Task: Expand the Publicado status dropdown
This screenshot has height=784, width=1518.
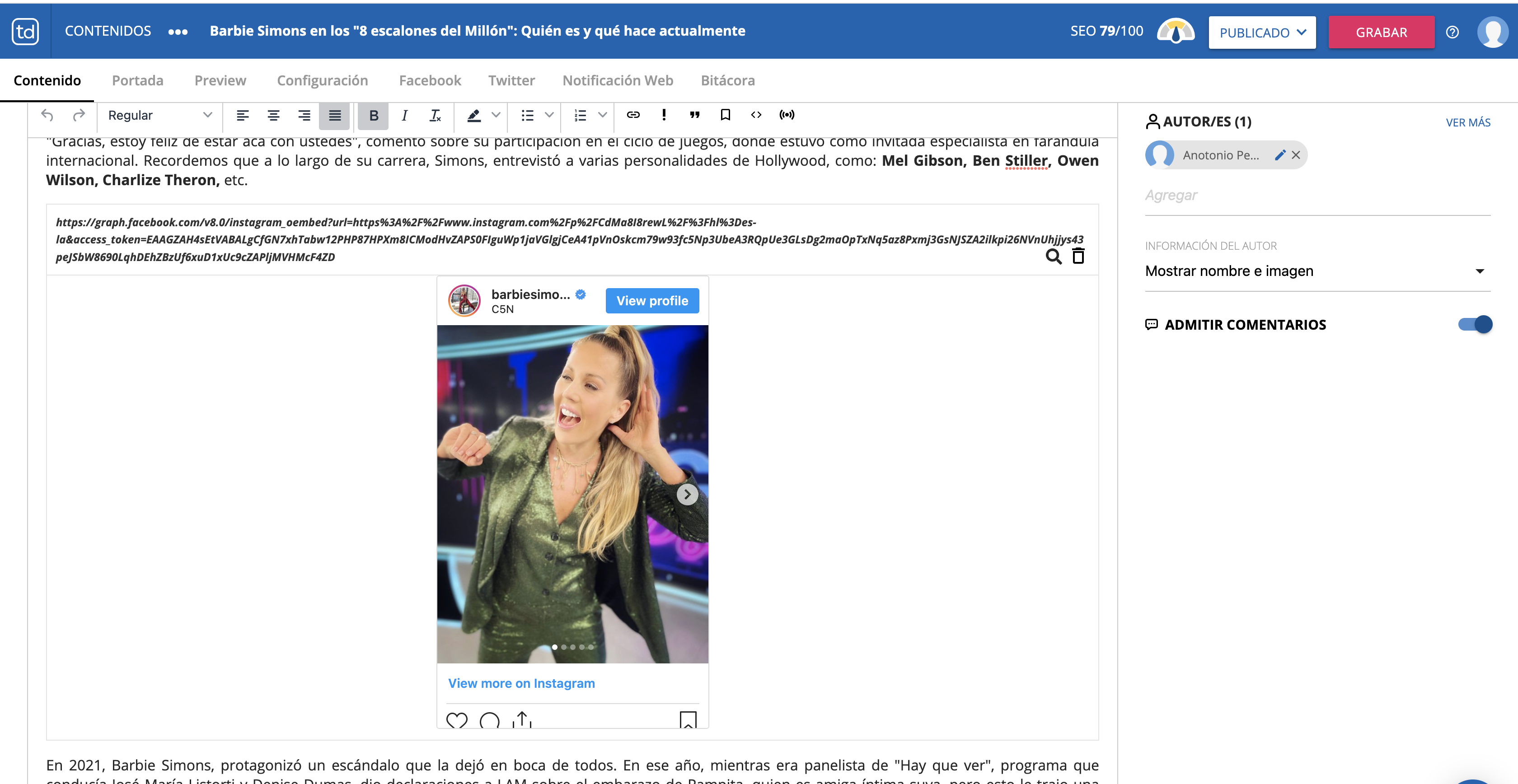Action: pyautogui.click(x=1262, y=33)
